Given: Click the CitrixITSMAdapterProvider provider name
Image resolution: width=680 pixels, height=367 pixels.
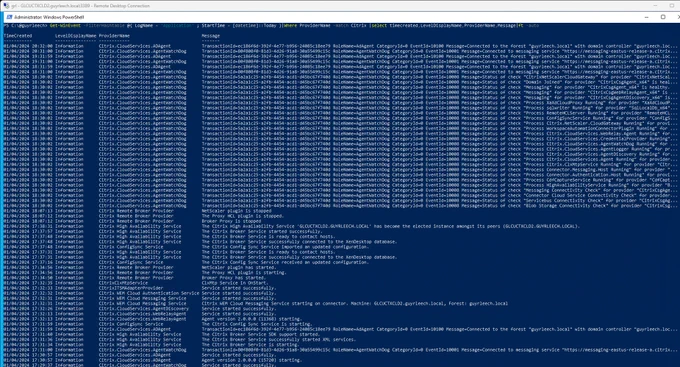Looking at the screenshot, I should pos(131,288).
